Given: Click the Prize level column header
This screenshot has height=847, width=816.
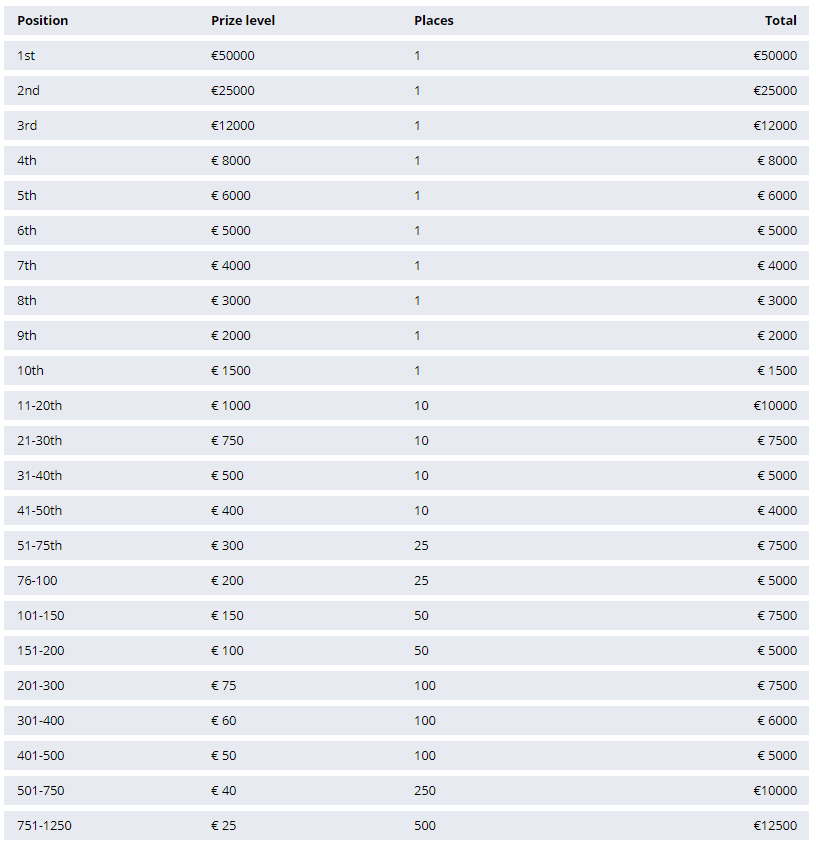Looking at the screenshot, I should pos(243,20).
